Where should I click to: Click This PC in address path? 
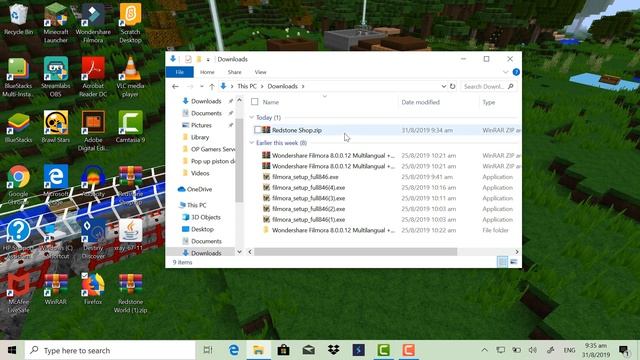pyautogui.click(x=247, y=87)
